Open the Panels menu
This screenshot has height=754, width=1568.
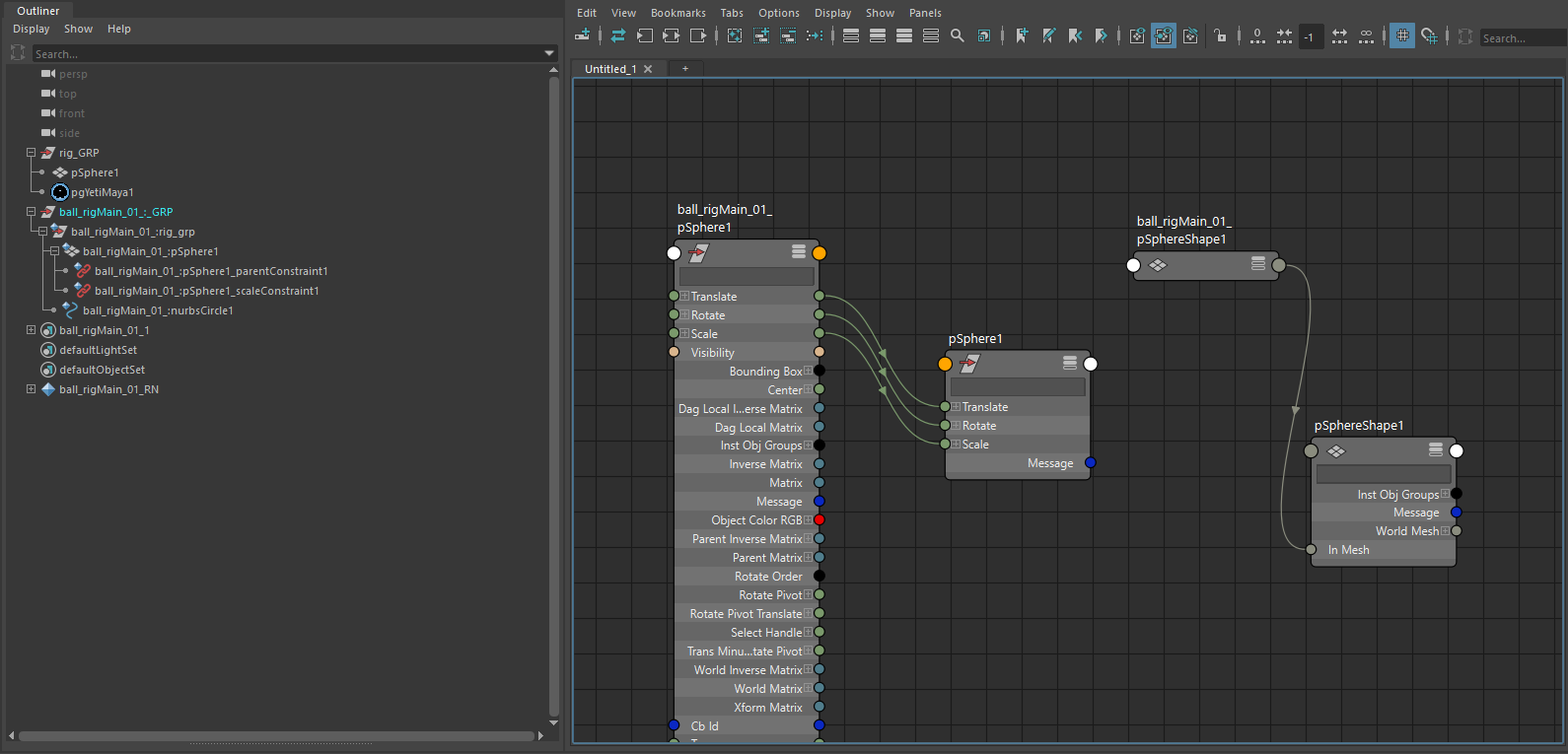point(925,13)
